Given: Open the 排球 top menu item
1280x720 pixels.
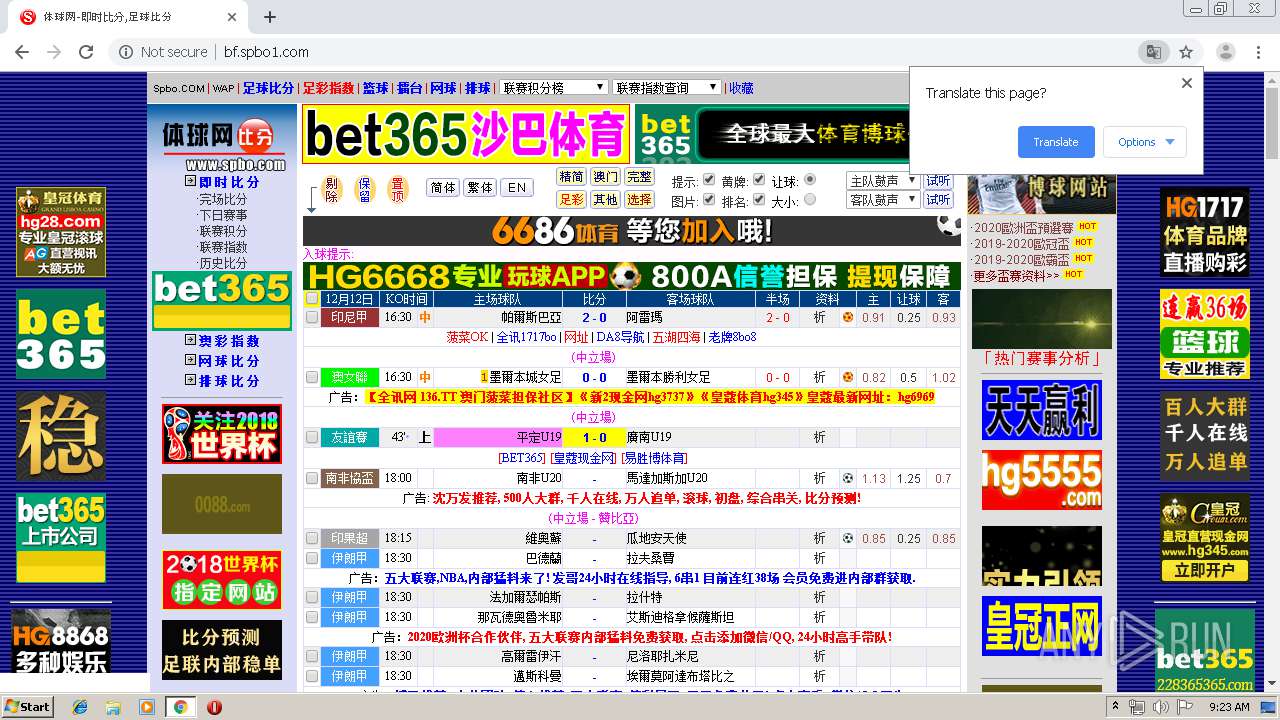Looking at the screenshot, I should tap(477, 88).
